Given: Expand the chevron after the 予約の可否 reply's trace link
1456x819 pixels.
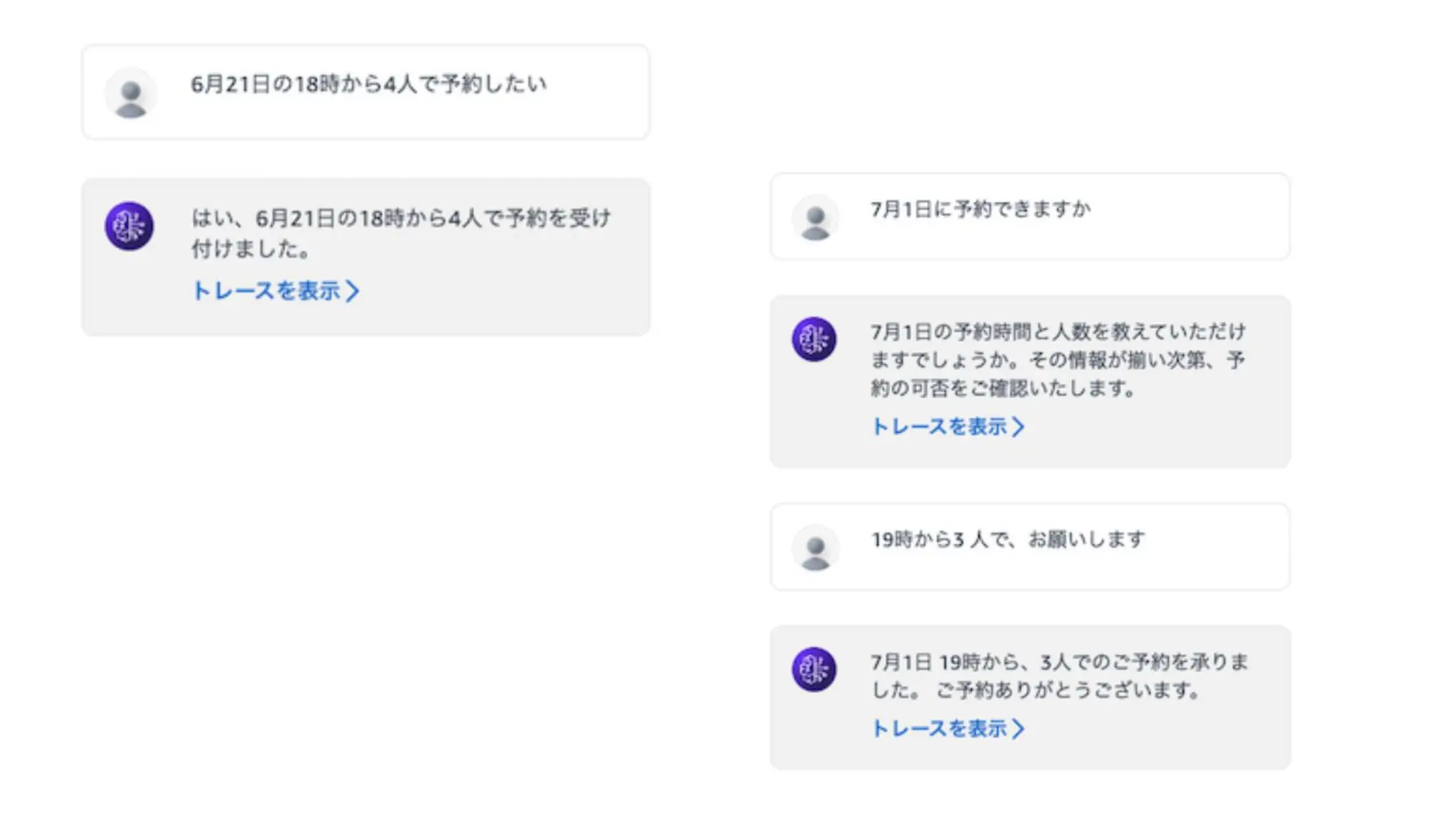Looking at the screenshot, I should tap(1019, 427).
